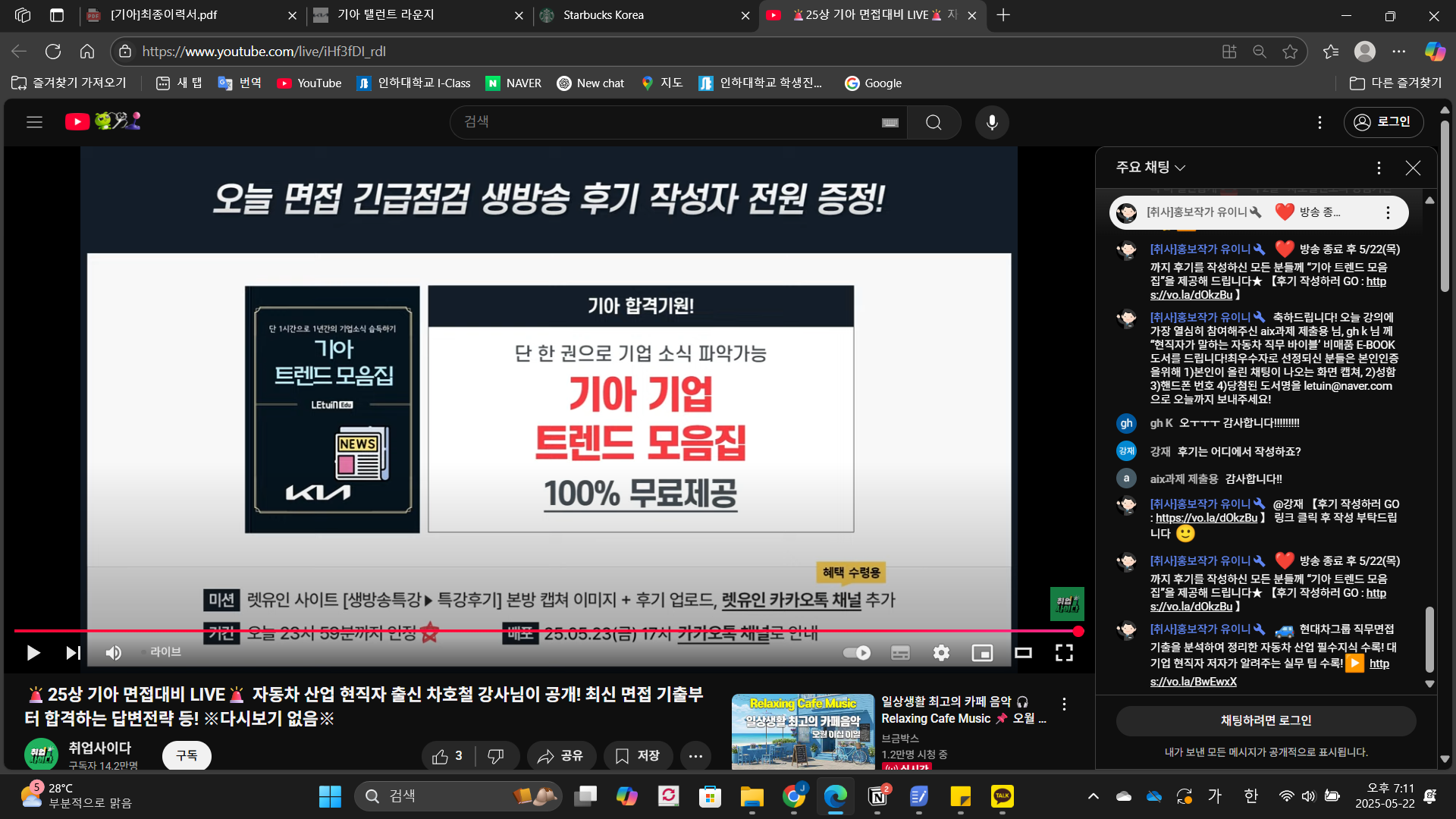Open YouTube hamburger guide menu
This screenshot has height=819, width=1456.
(x=34, y=122)
